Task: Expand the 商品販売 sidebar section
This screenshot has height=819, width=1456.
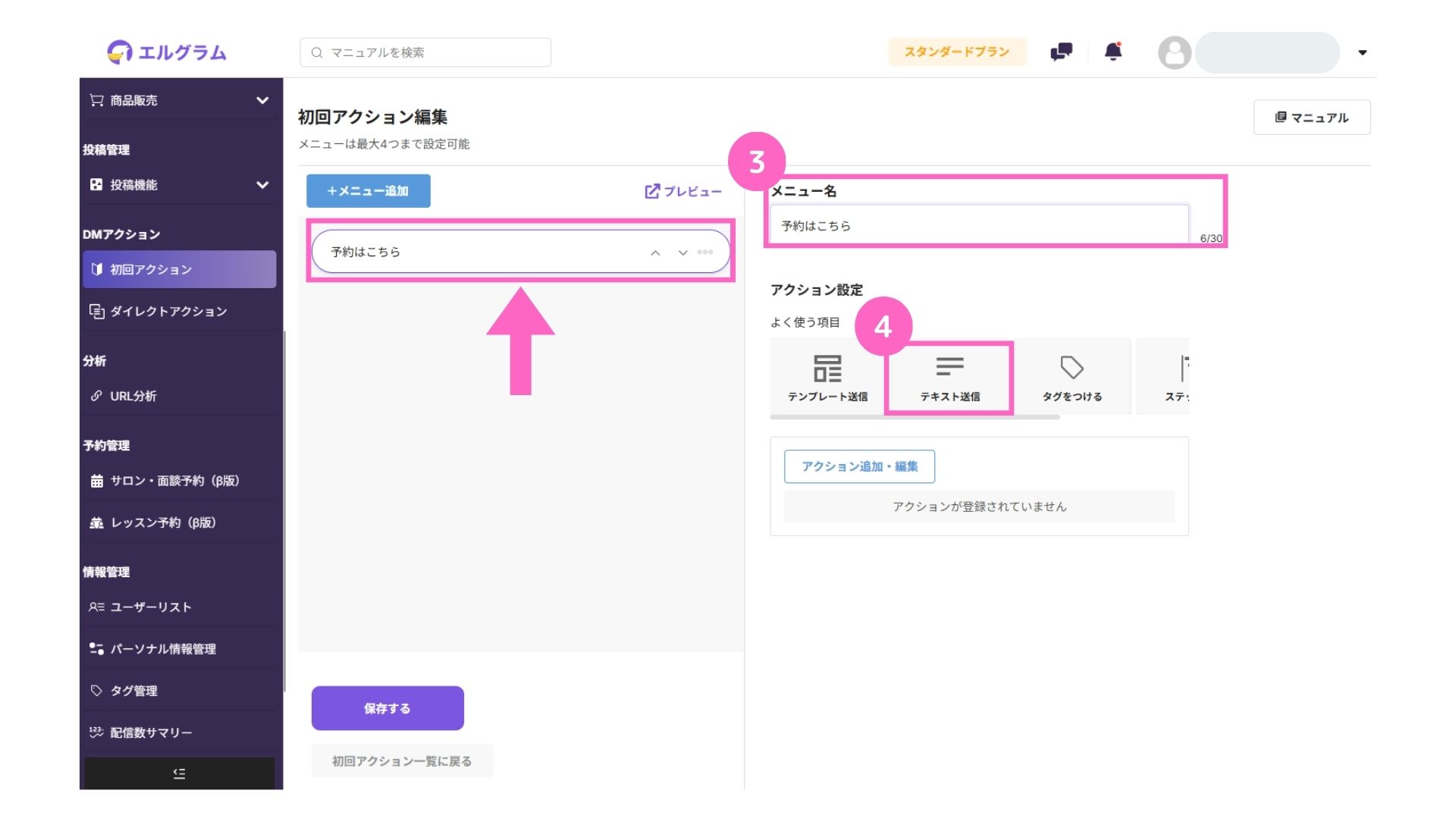Action: coord(179,100)
